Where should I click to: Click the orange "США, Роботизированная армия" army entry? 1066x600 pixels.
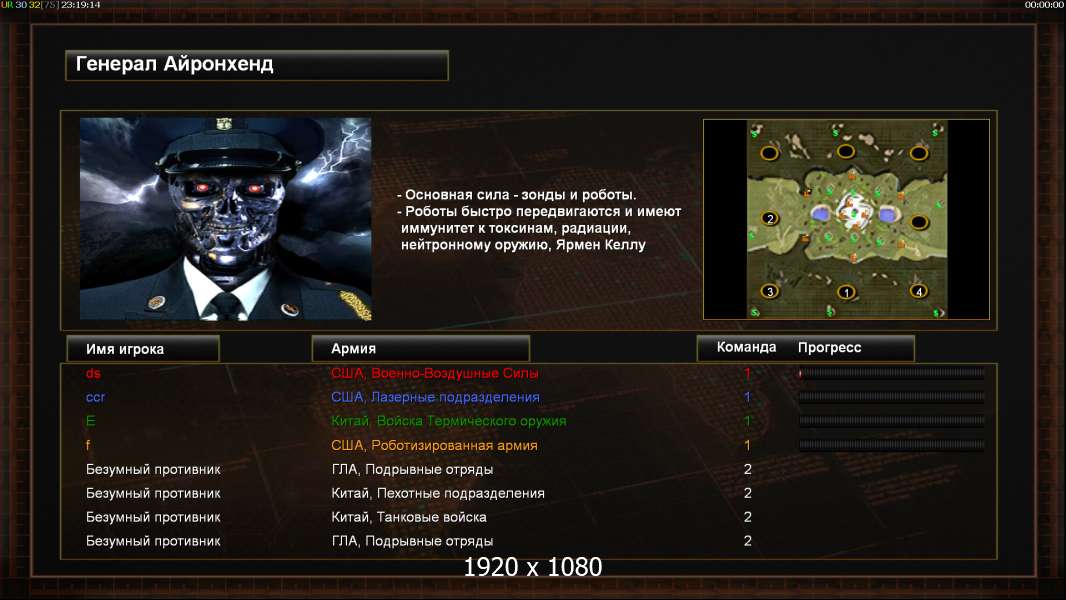click(x=434, y=445)
